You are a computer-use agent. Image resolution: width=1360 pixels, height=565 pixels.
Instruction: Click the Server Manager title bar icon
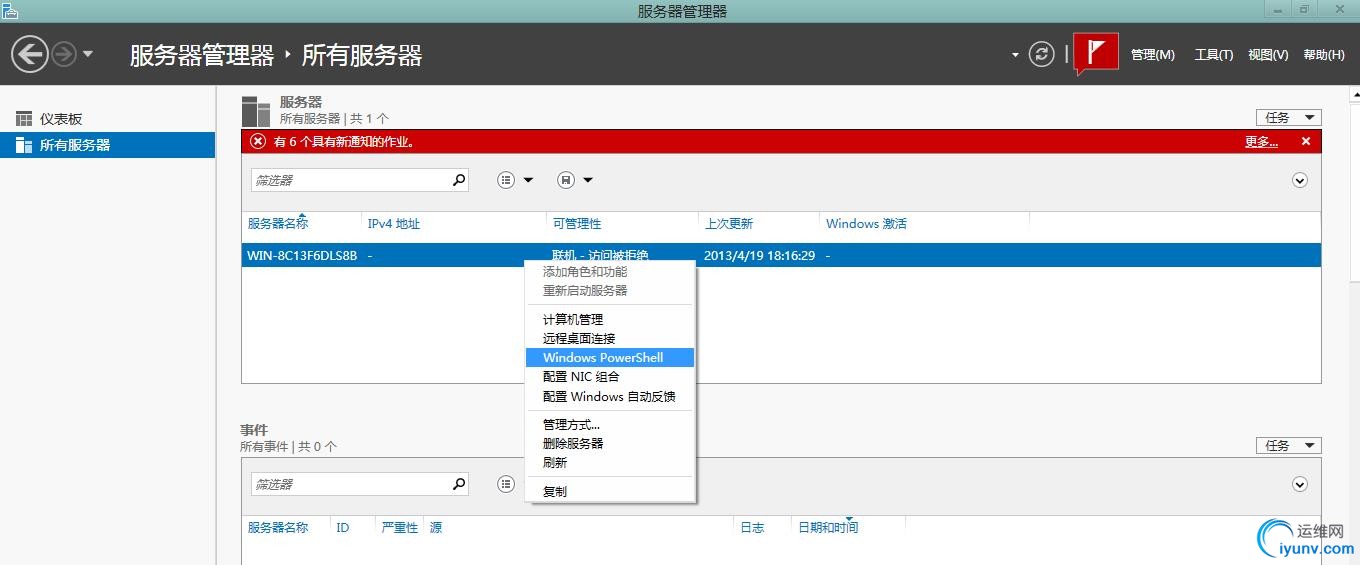click(x=10, y=10)
